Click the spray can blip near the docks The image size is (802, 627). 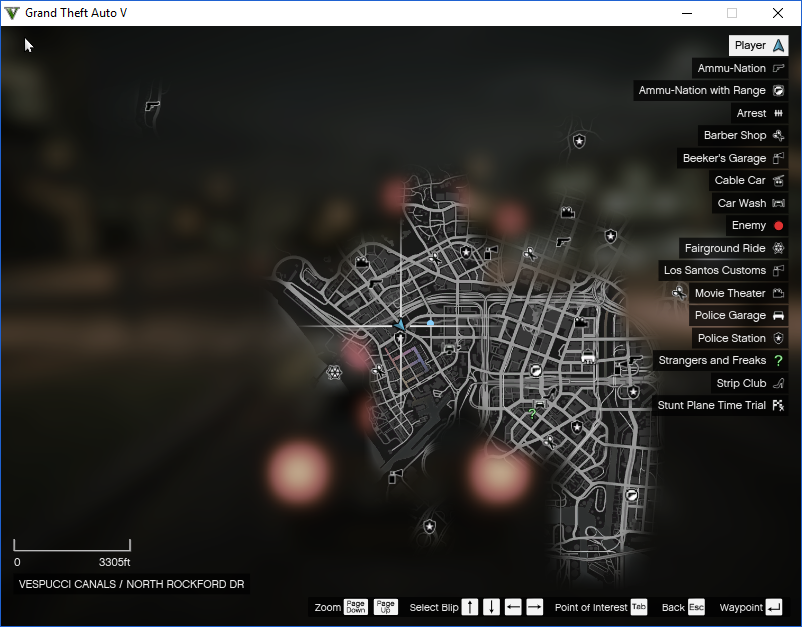[x=395, y=477]
